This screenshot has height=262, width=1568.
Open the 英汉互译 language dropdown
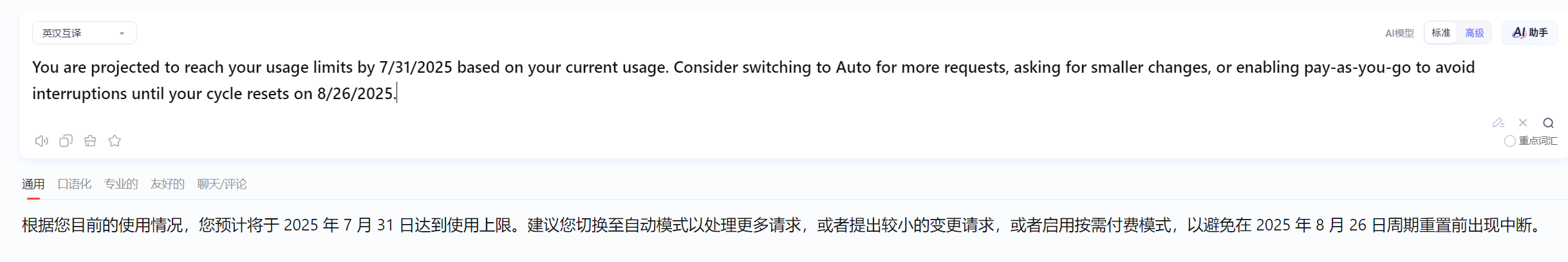tap(84, 33)
